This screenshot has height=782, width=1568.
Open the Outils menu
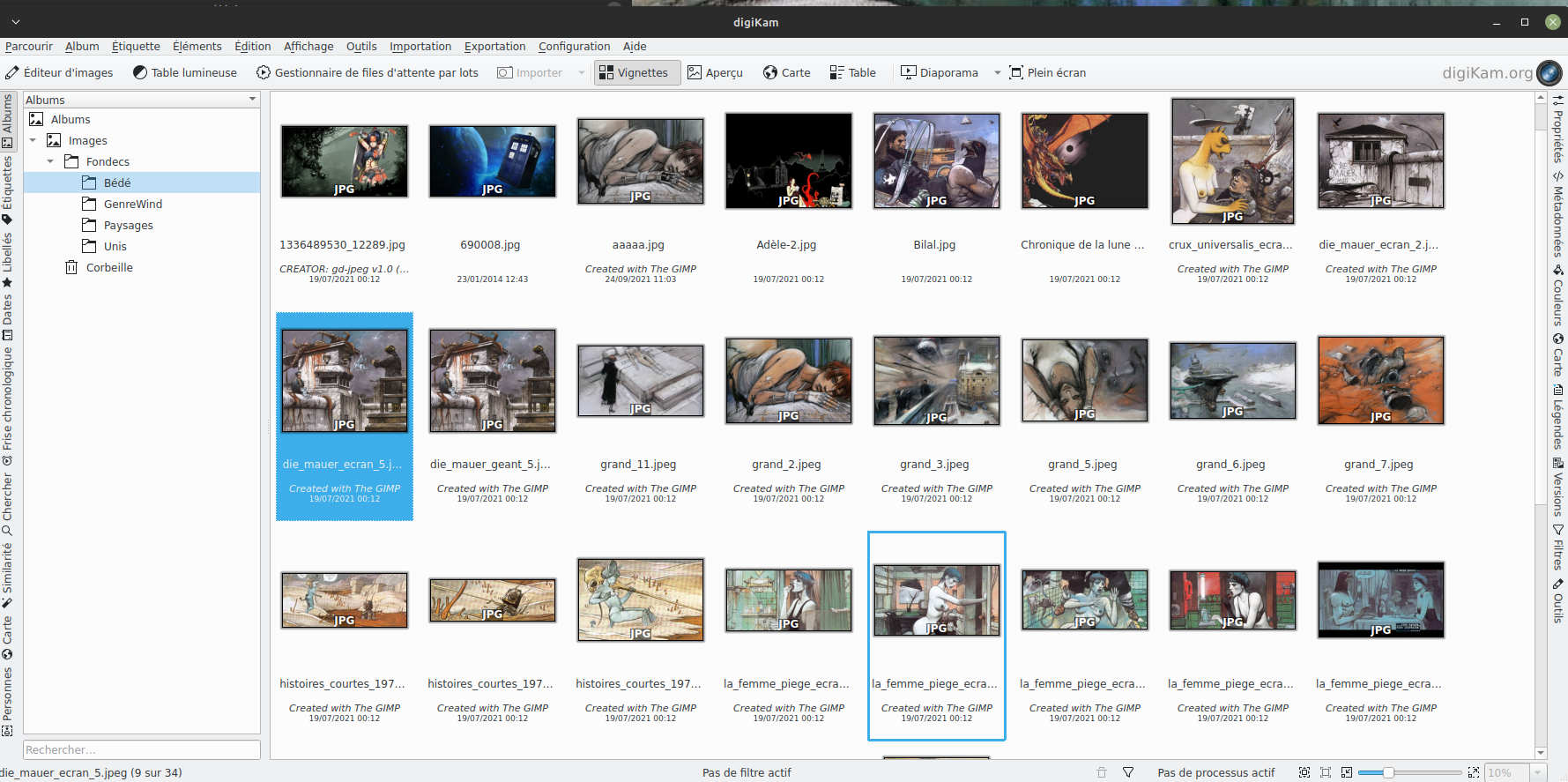pos(361,46)
